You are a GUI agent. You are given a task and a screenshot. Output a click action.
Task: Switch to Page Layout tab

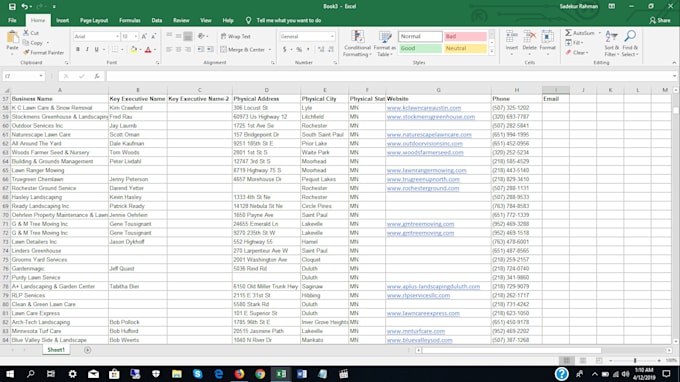point(94,20)
